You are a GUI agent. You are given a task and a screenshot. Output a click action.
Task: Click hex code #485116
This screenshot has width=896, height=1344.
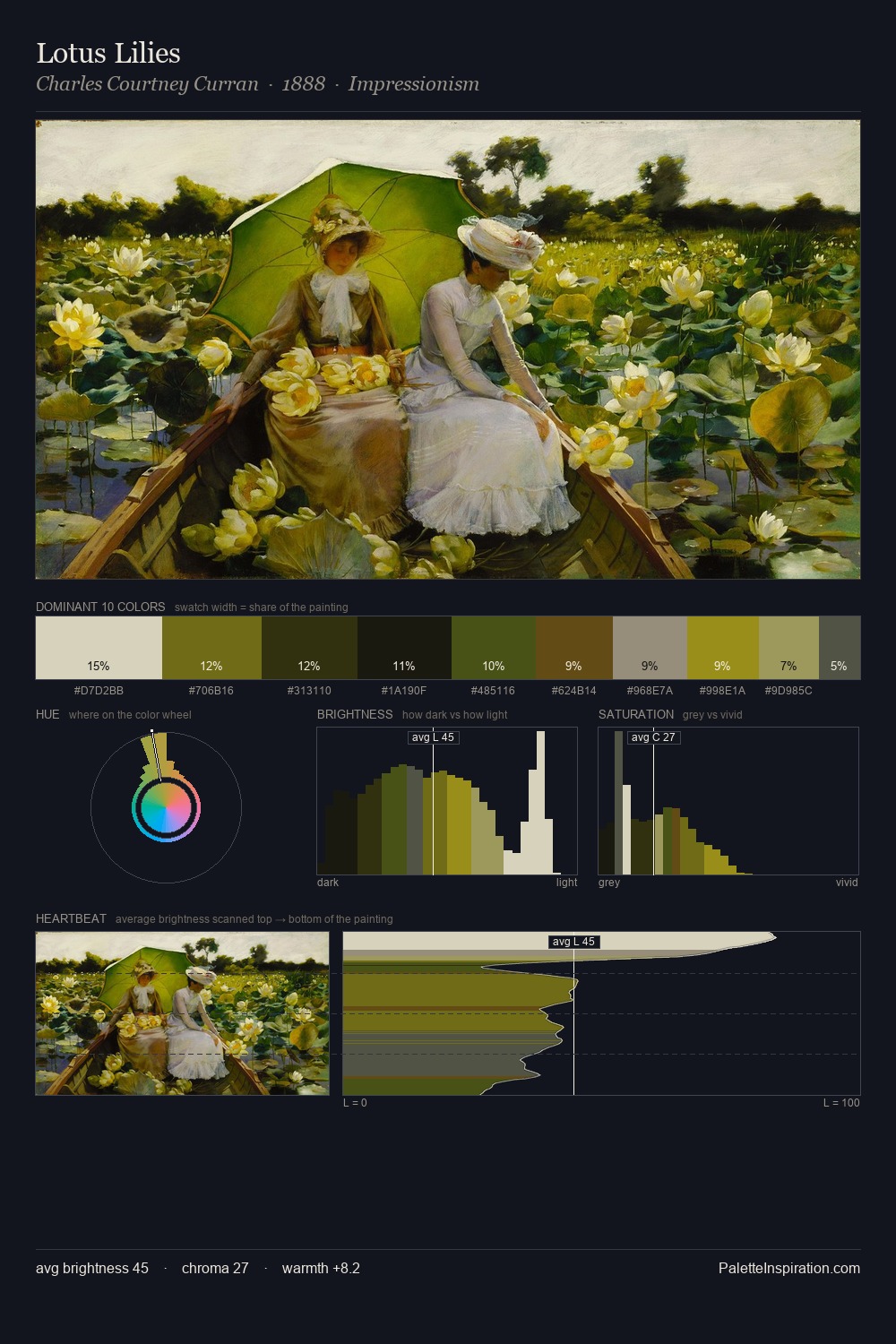click(494, 691)
